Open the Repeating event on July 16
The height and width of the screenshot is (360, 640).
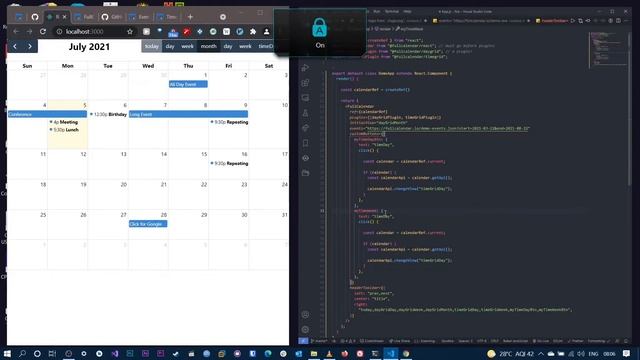(229, 163)
